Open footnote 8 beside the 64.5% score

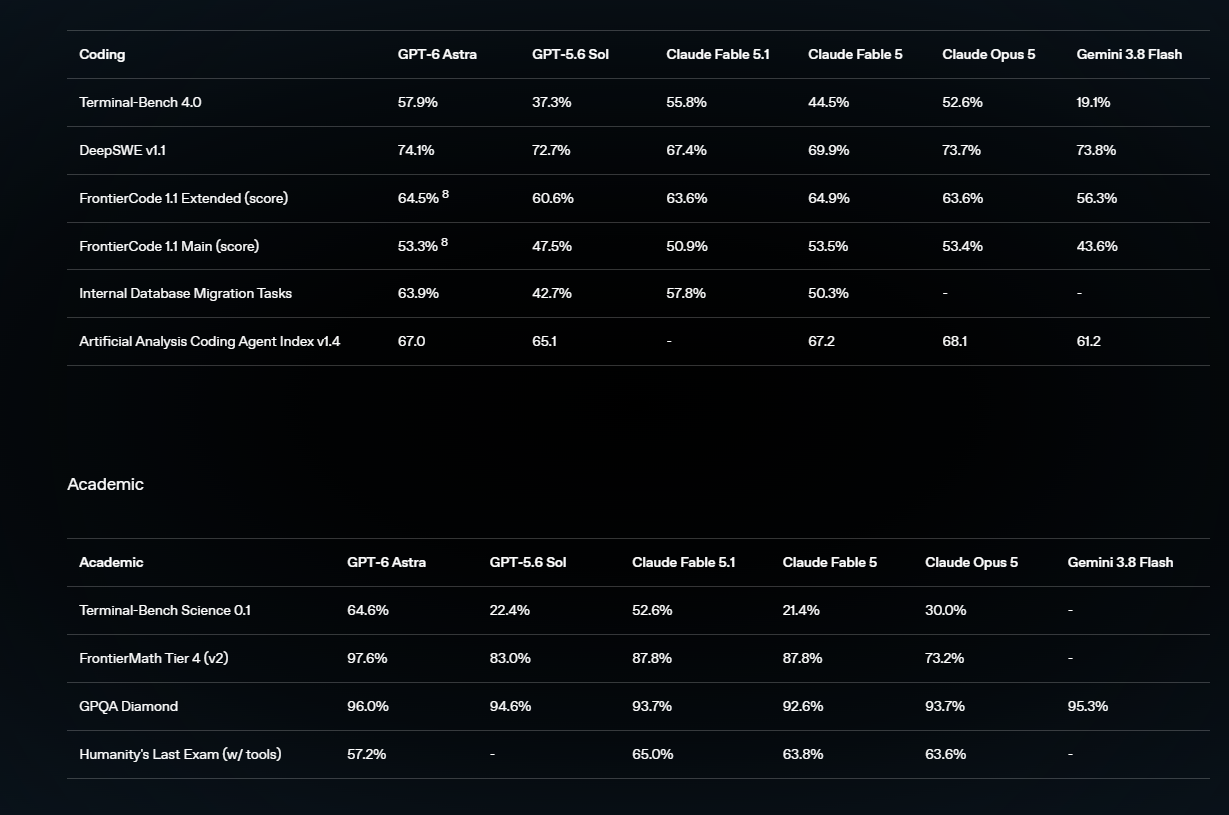(x=445, y=194)
